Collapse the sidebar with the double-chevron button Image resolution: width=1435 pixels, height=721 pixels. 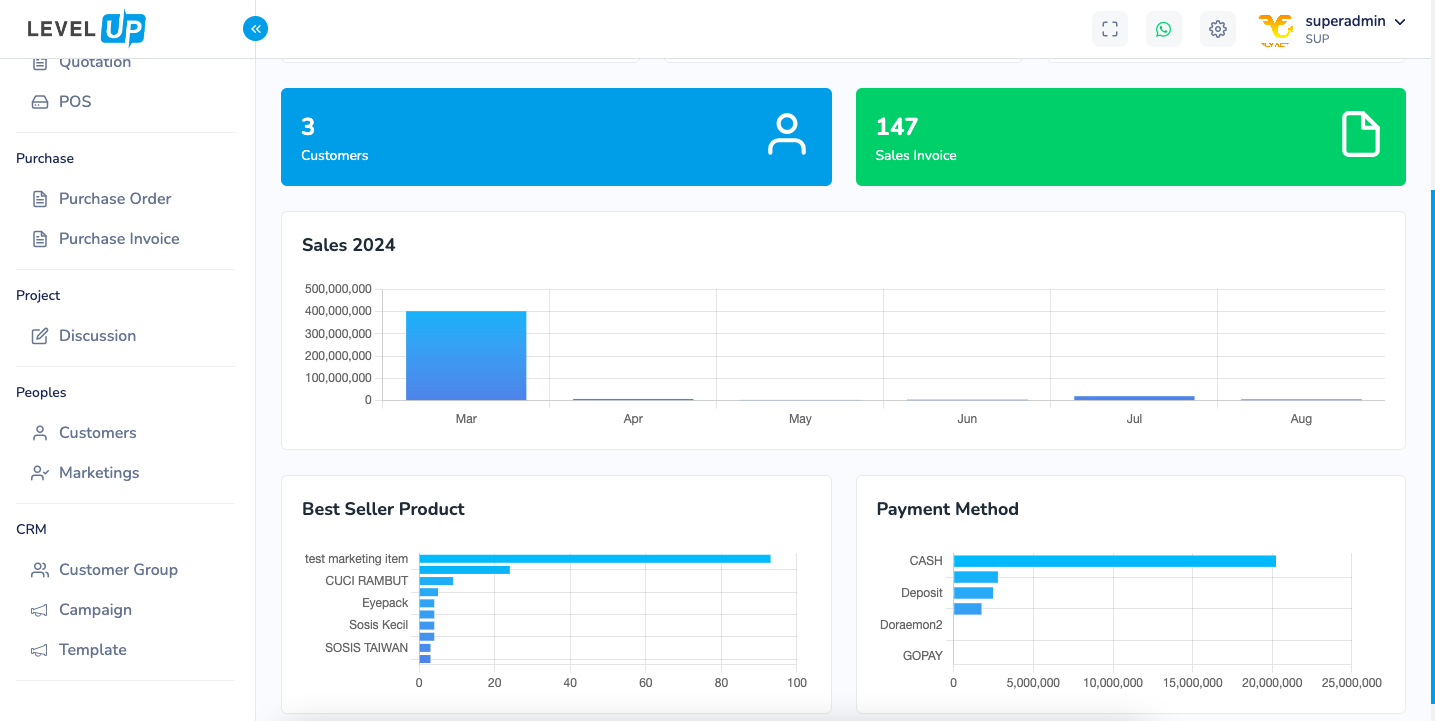(x=256, y=29)
